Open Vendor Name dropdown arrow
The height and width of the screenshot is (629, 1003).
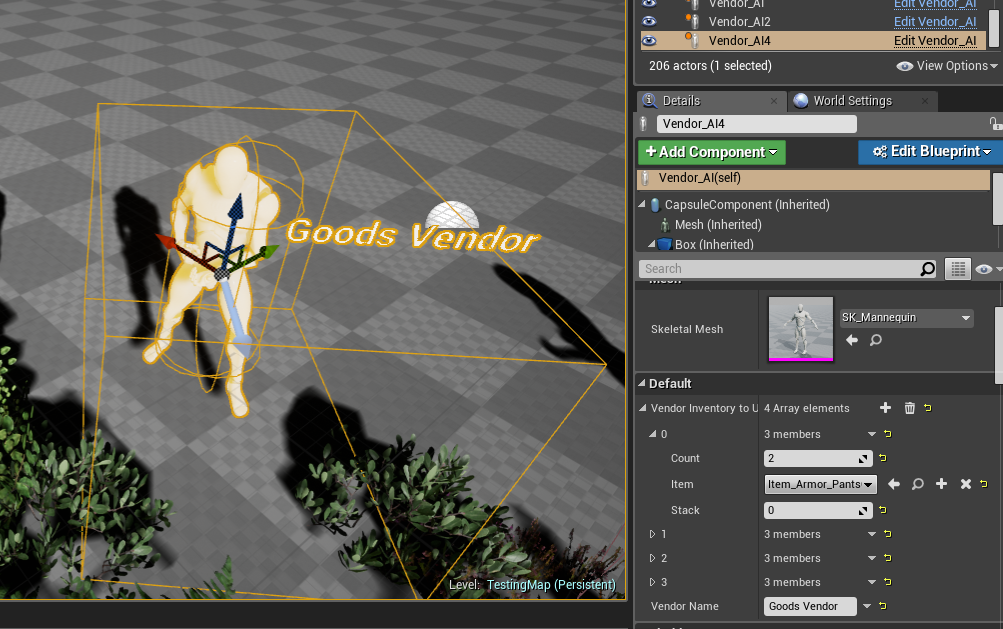867,606
